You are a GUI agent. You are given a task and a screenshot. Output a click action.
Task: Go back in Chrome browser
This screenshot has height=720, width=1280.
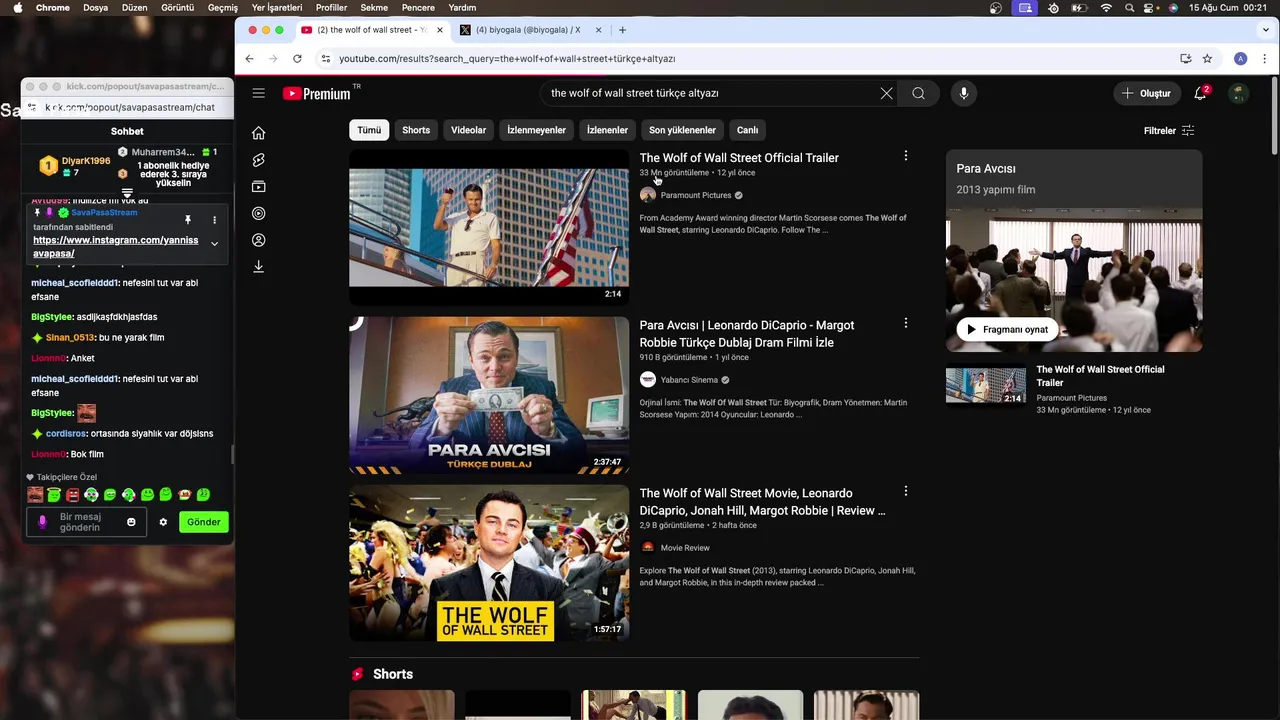250,59
